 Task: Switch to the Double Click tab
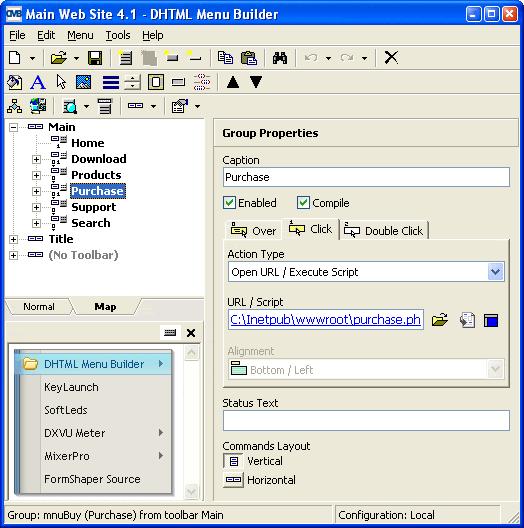point(384,231)
